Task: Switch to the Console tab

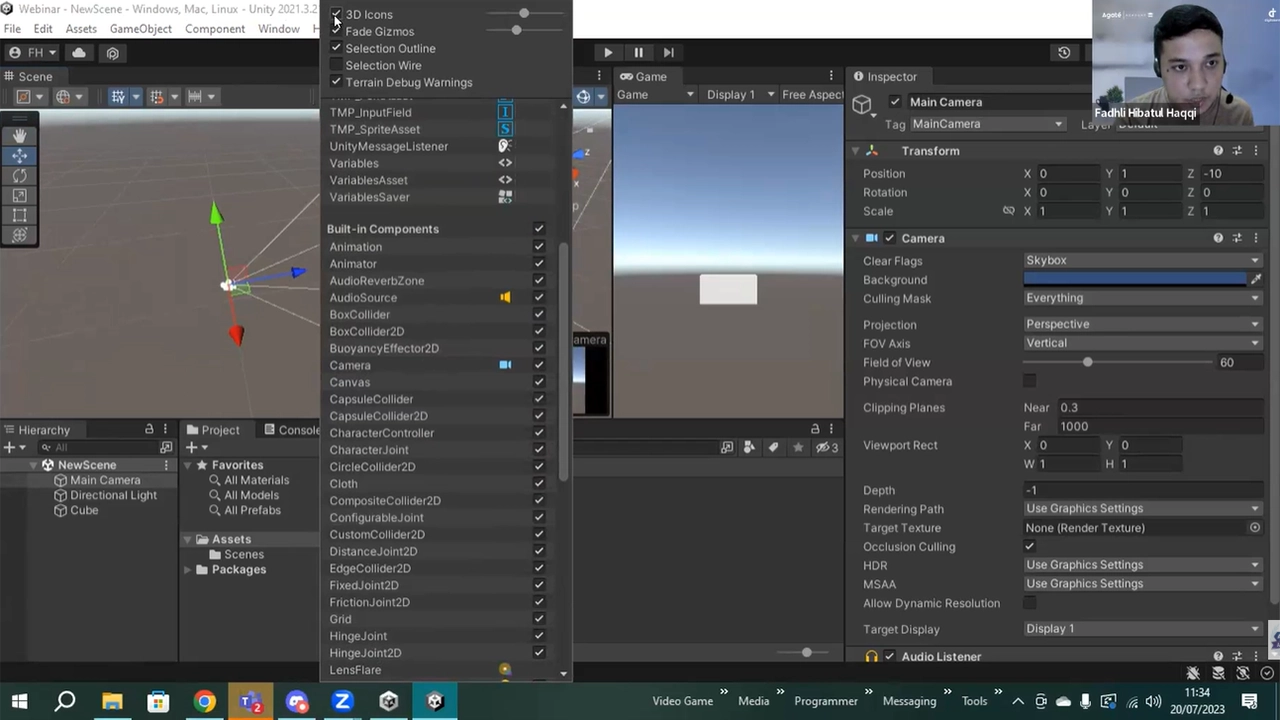Action: pyautogui.click(x=293, y=430)
